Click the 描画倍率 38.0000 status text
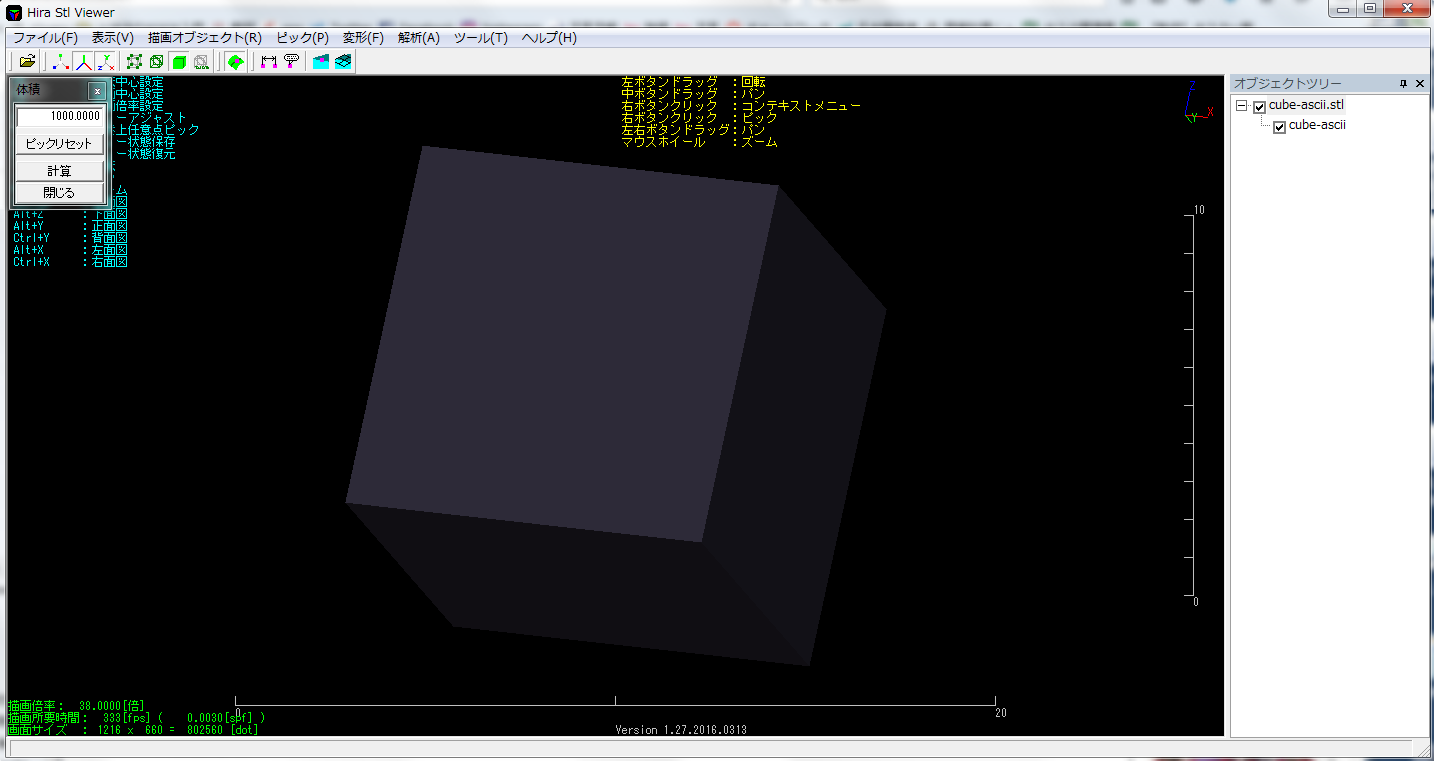Image resolution: width=1434 pixels, height=761 pixels. click(76, 705)
